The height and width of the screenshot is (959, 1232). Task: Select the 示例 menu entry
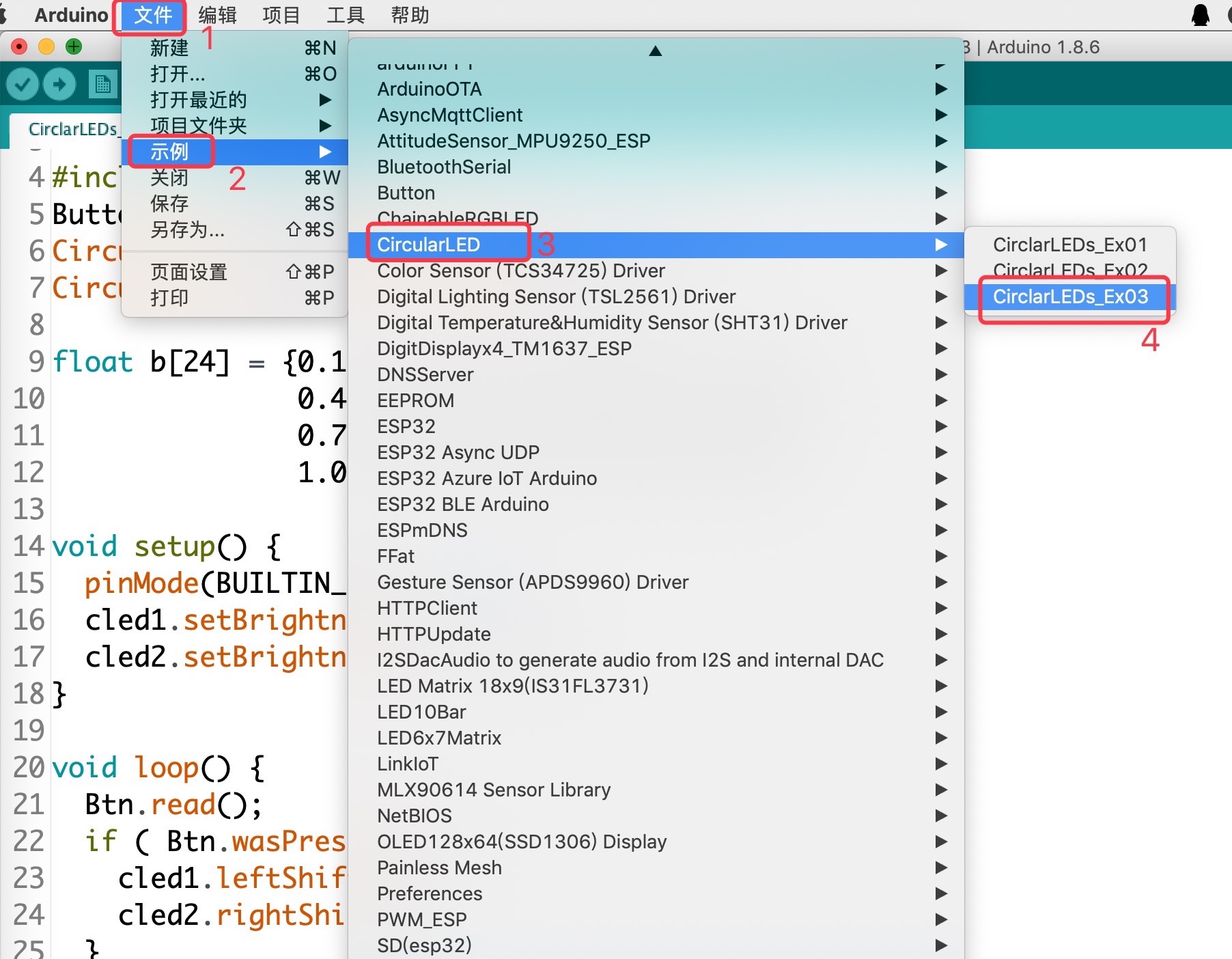point(234,152)
